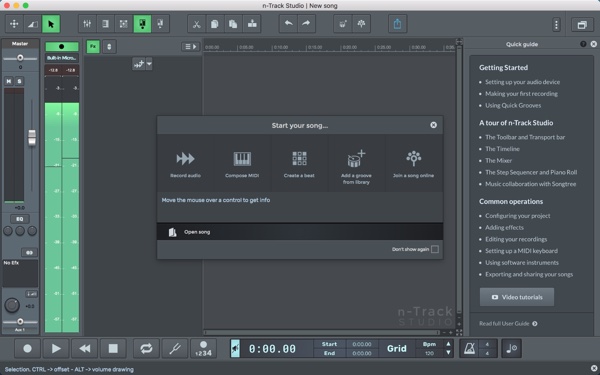600x375 pixels.
Task: Click the floating windows icon top right
Action: (x=582, y=24)
